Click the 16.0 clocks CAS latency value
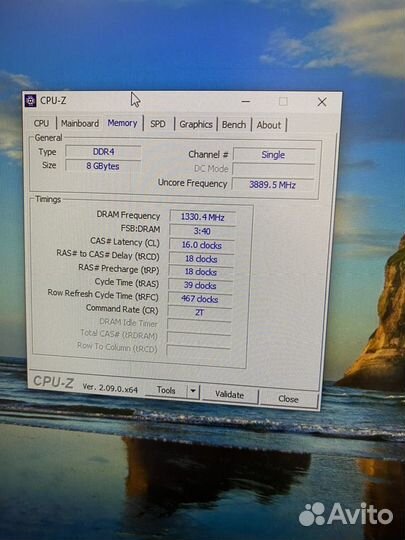 click(202, 245)
